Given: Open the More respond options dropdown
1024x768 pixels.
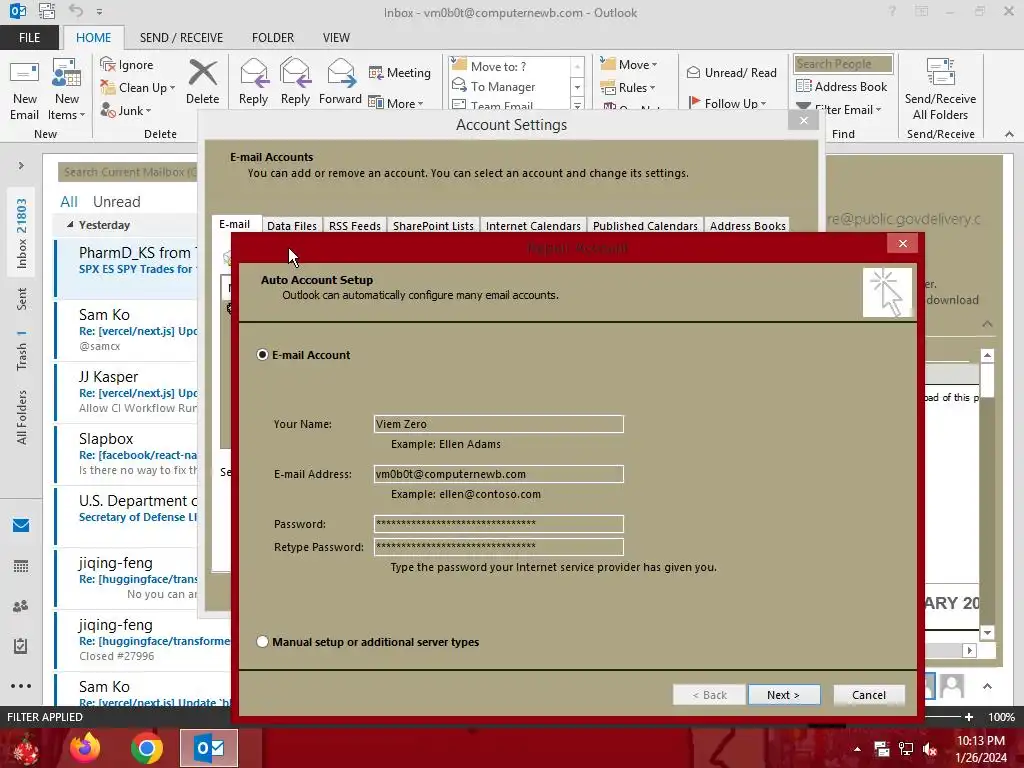Looking at the screenshot, I should 396,103.
